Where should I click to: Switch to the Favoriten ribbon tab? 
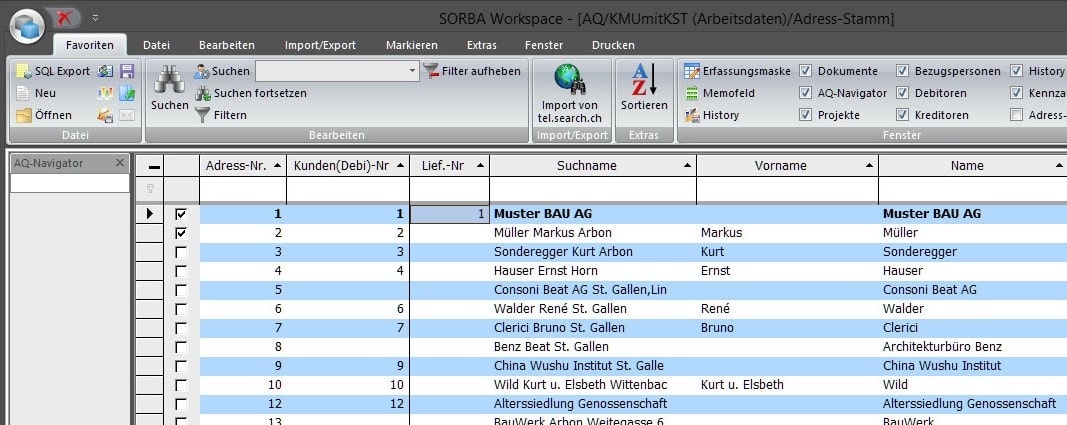tap(90, 46)
